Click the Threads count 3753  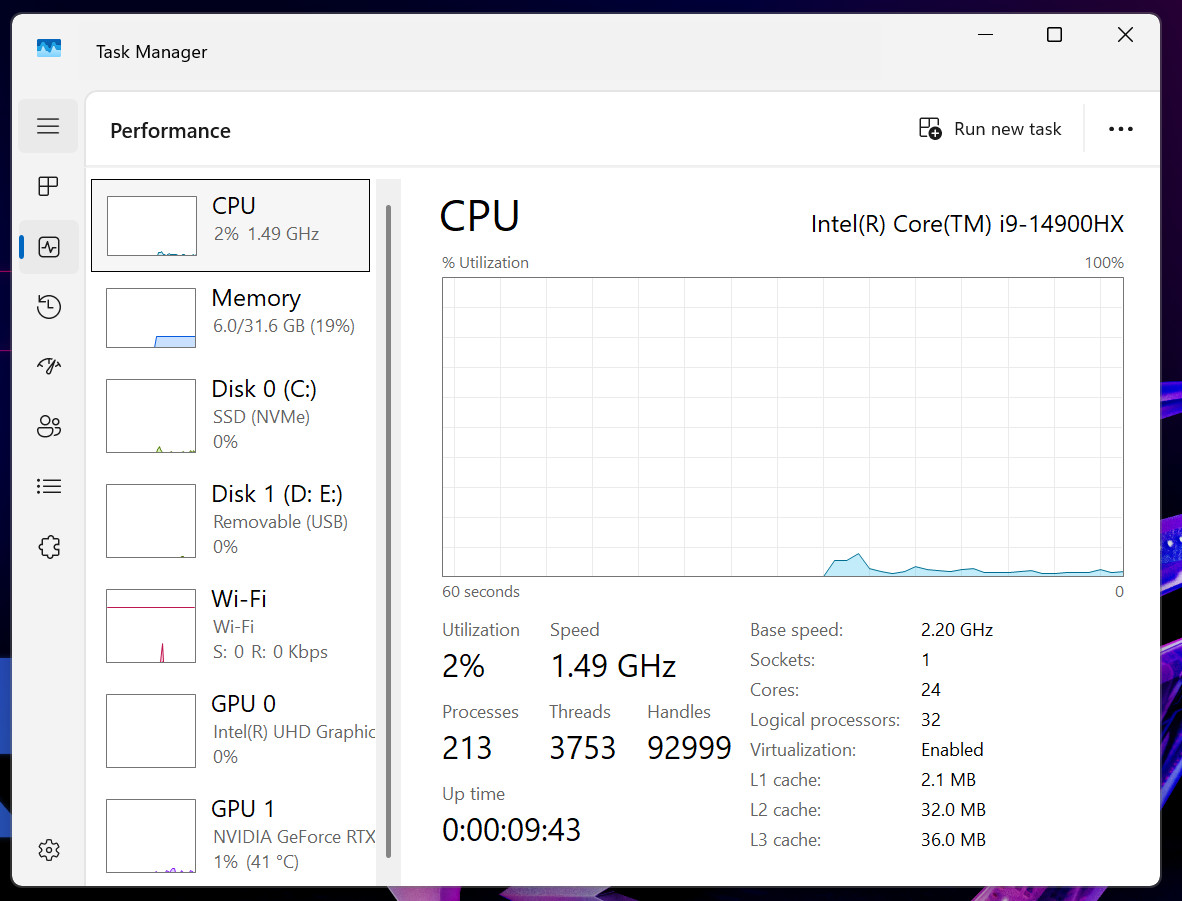[582, 748]
